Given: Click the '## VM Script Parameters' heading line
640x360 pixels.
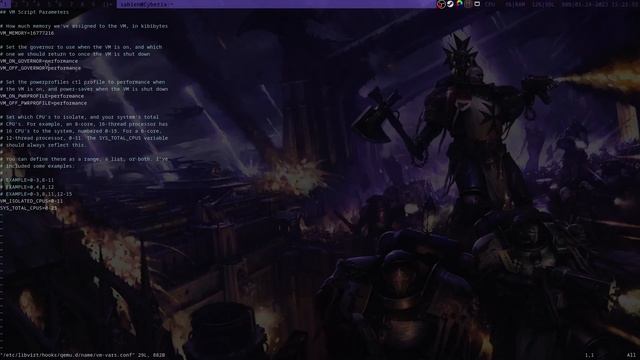Looking at the screenshot, I should (34, 12).
